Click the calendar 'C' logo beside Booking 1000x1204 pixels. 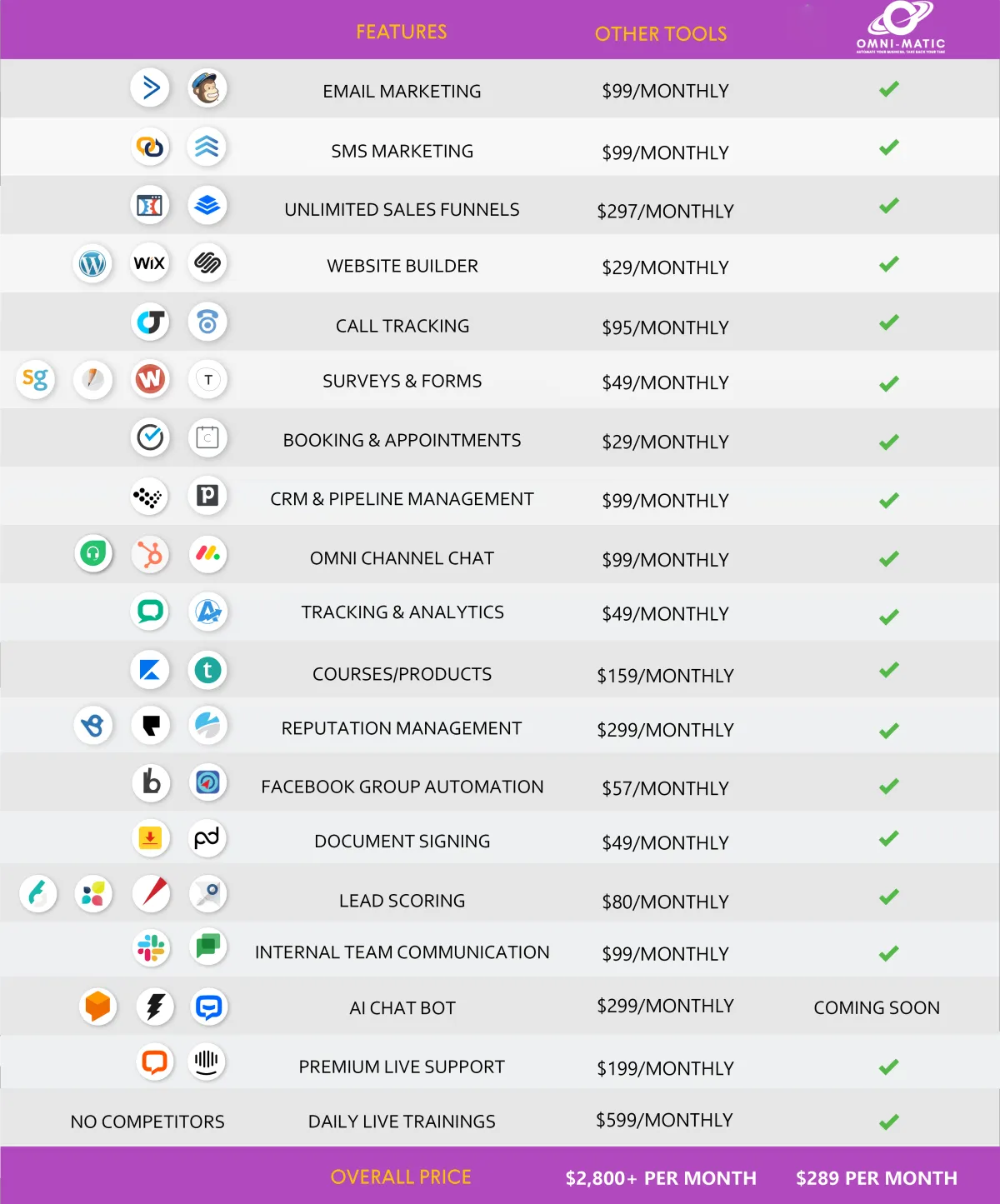click(207, 437)
